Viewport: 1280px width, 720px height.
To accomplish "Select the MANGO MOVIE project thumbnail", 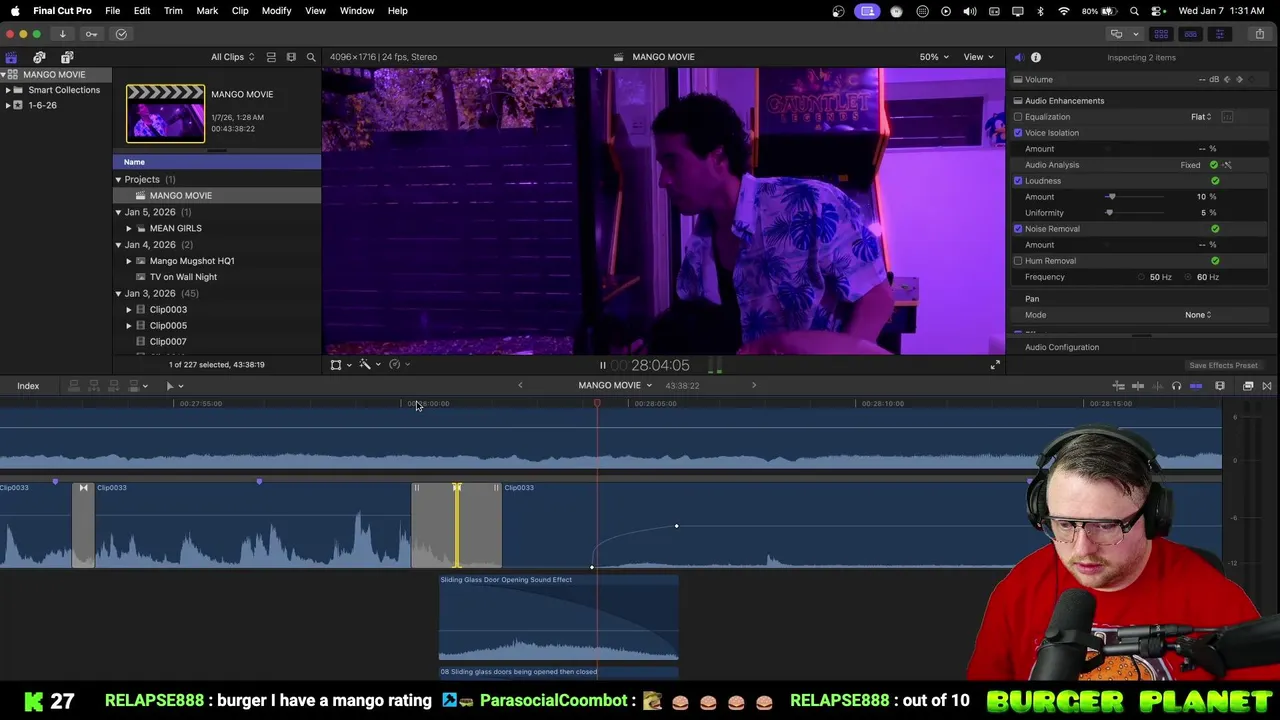I will point(165,113).
